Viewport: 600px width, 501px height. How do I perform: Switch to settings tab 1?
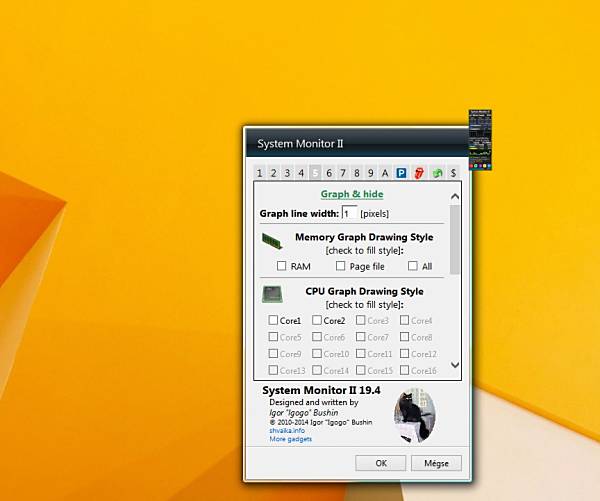click(x=259, y=173)
